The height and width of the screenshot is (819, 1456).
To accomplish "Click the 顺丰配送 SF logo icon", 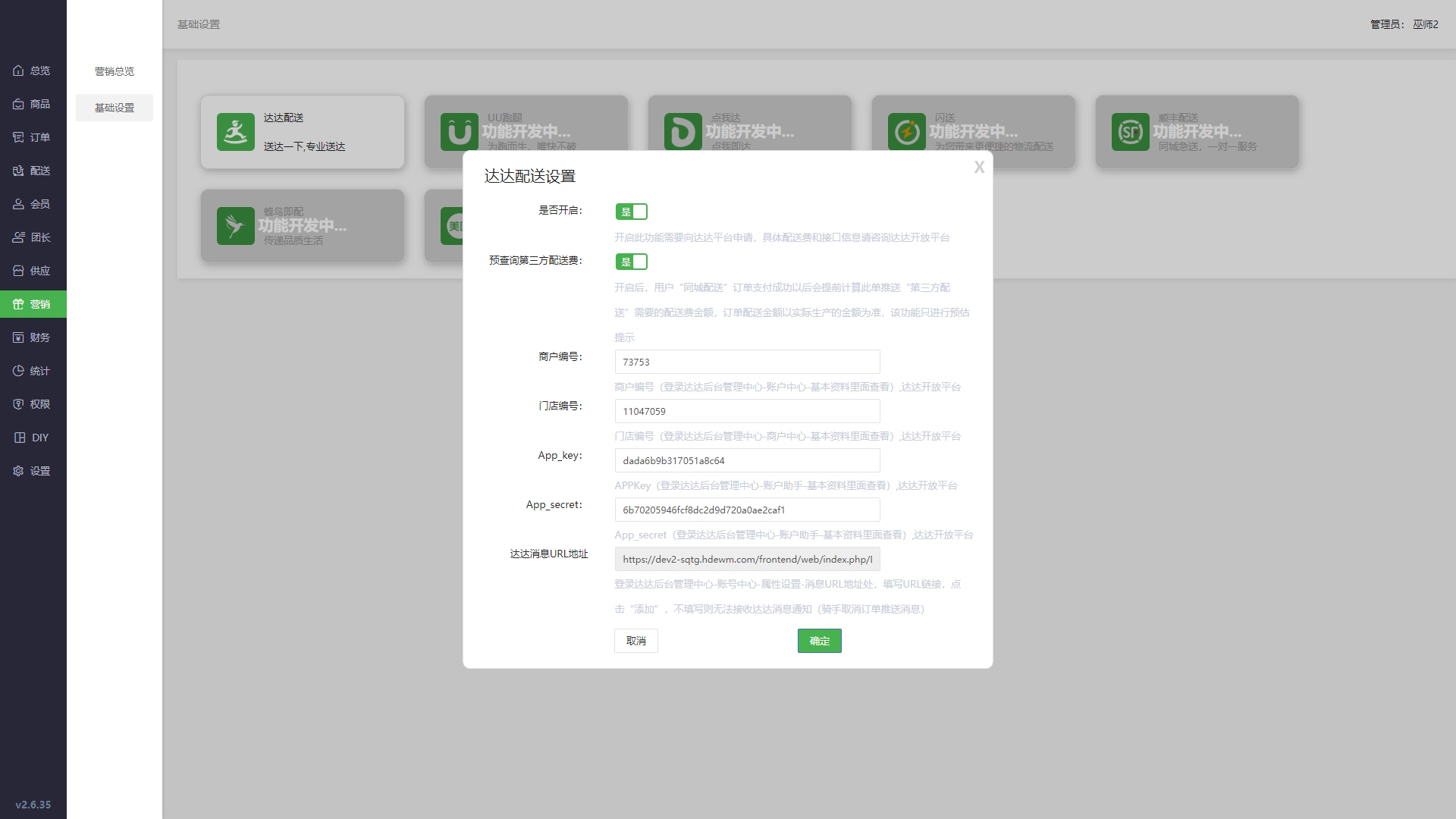I will pos(1130,132).
